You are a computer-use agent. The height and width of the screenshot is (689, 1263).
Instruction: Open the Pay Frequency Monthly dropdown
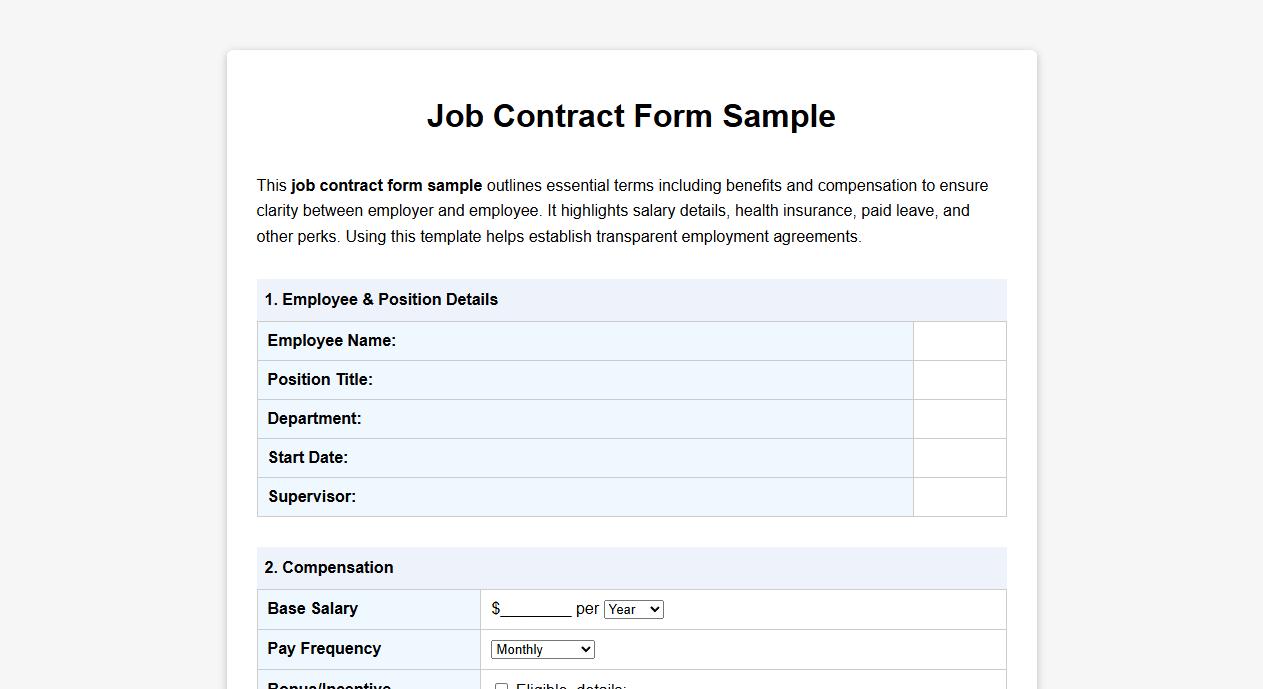[x=541, y=649]
